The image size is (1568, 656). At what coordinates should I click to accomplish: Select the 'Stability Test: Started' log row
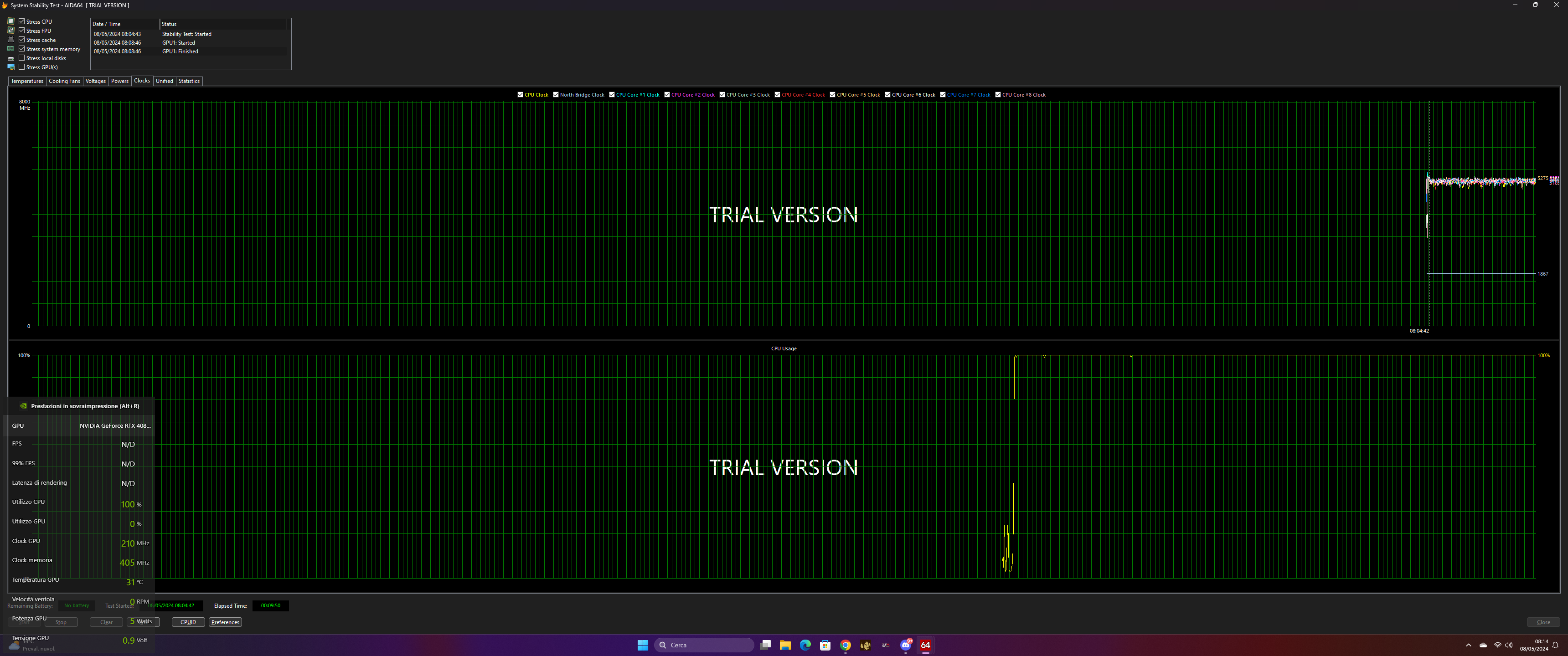[189, 34]
